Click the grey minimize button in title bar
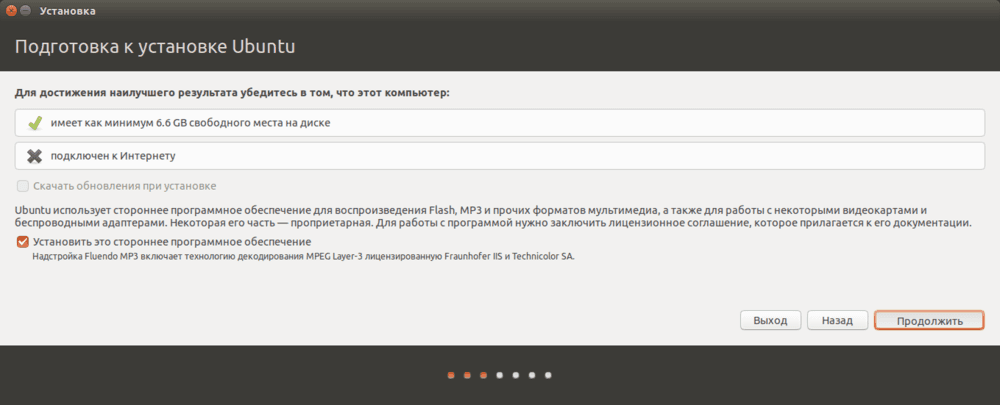 tap(25, 11)
